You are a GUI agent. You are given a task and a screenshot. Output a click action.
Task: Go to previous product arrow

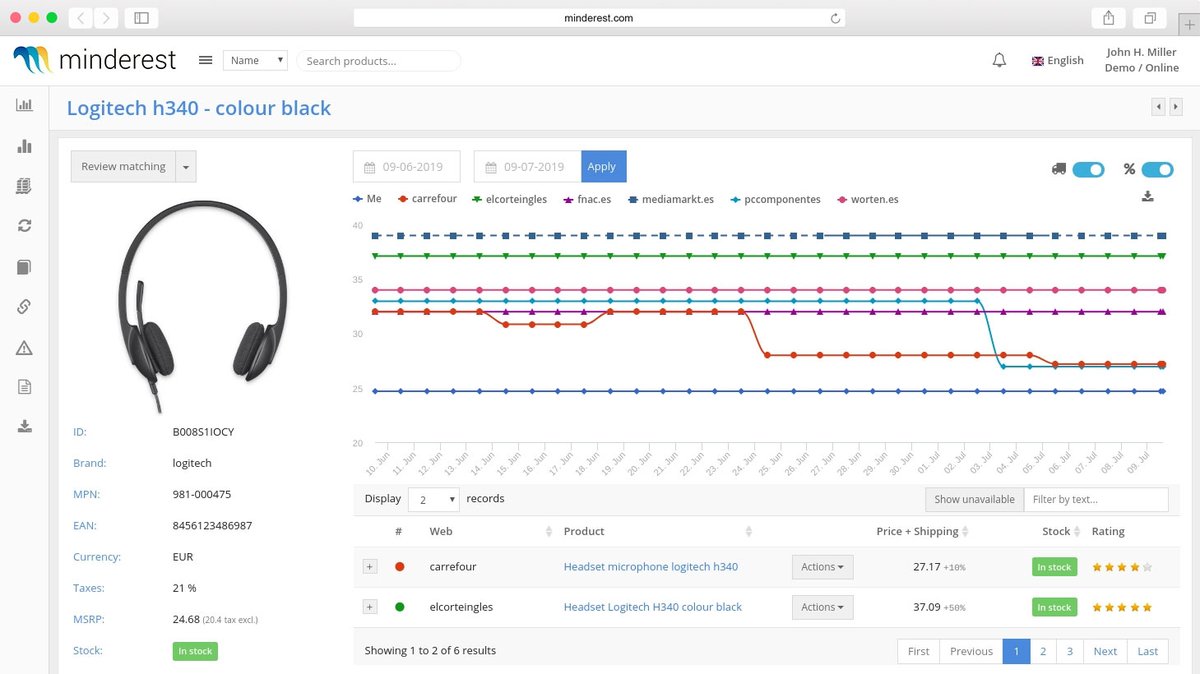coord(1159,106)
